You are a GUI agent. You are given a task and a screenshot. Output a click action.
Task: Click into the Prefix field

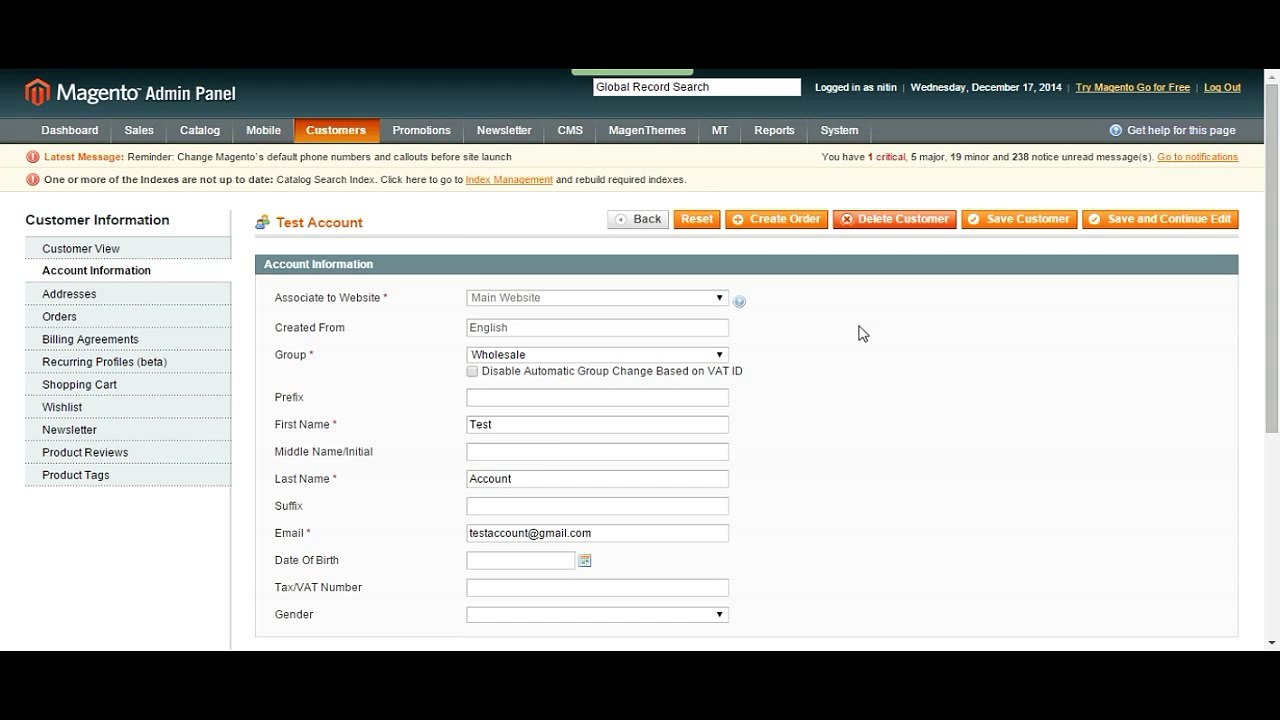click(597, 398)
